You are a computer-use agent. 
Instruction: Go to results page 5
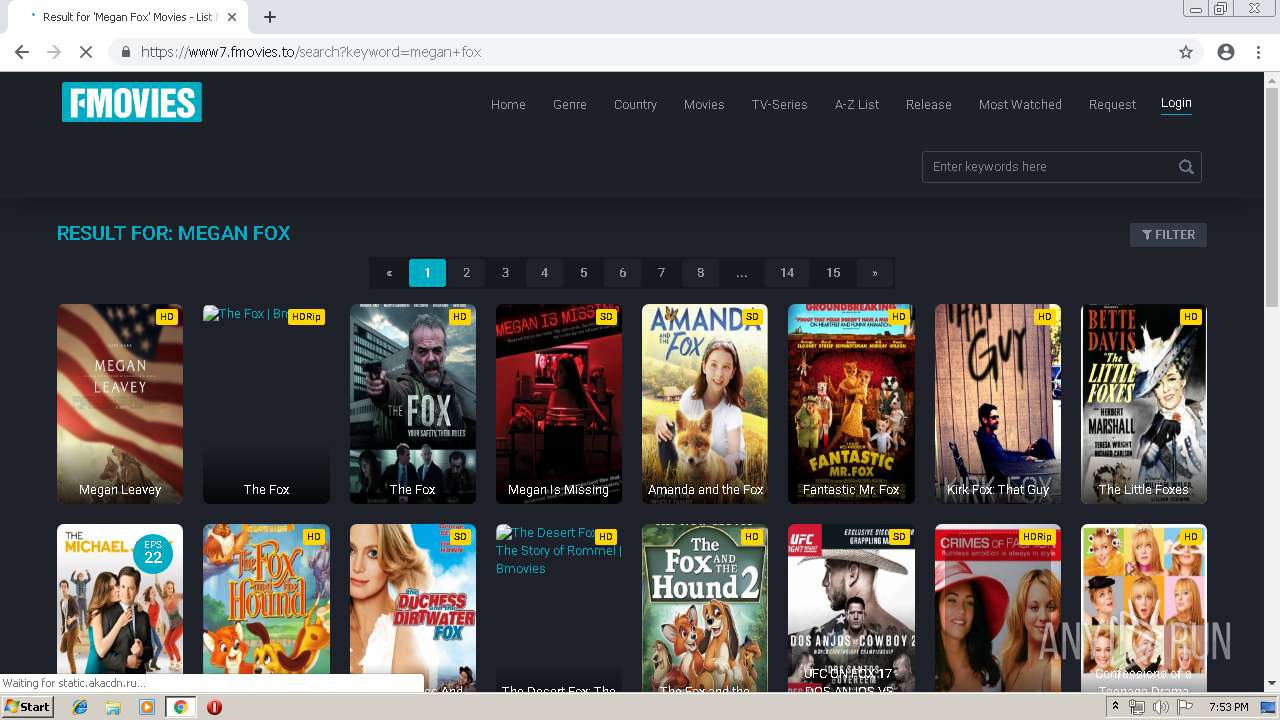pyautogui.click(x=583, y=272)
